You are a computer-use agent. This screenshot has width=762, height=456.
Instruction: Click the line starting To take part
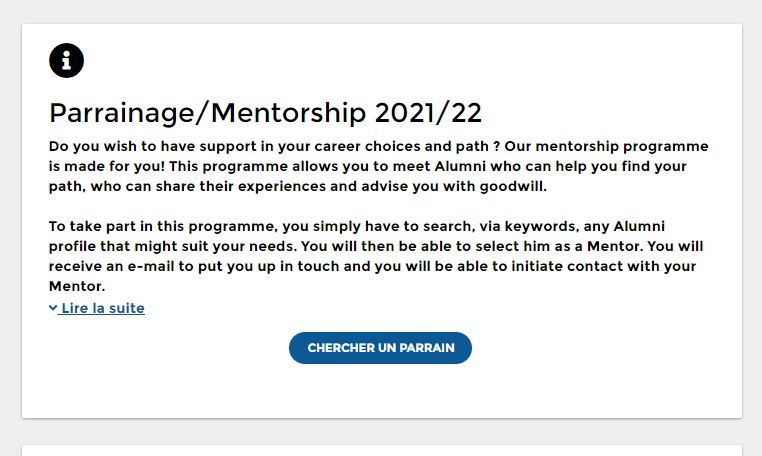tap(357, 226)
